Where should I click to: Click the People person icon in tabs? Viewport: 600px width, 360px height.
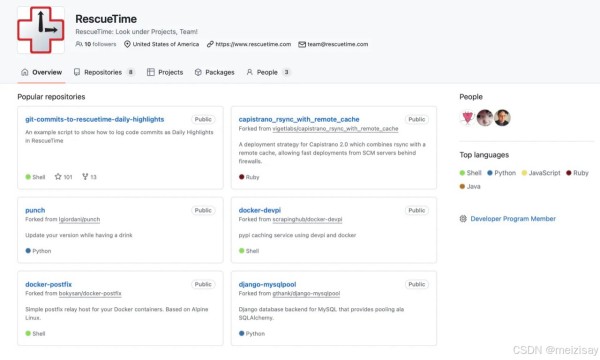tap(249, 72)
